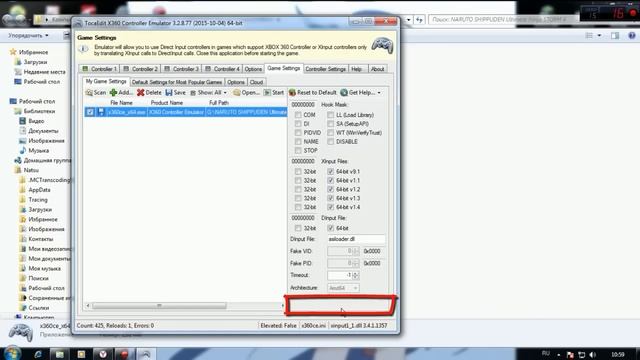The image size is (640, 360).
Task: Uncheck the 64-bit v1.3 Xinput file
Action: coord(330,198)
